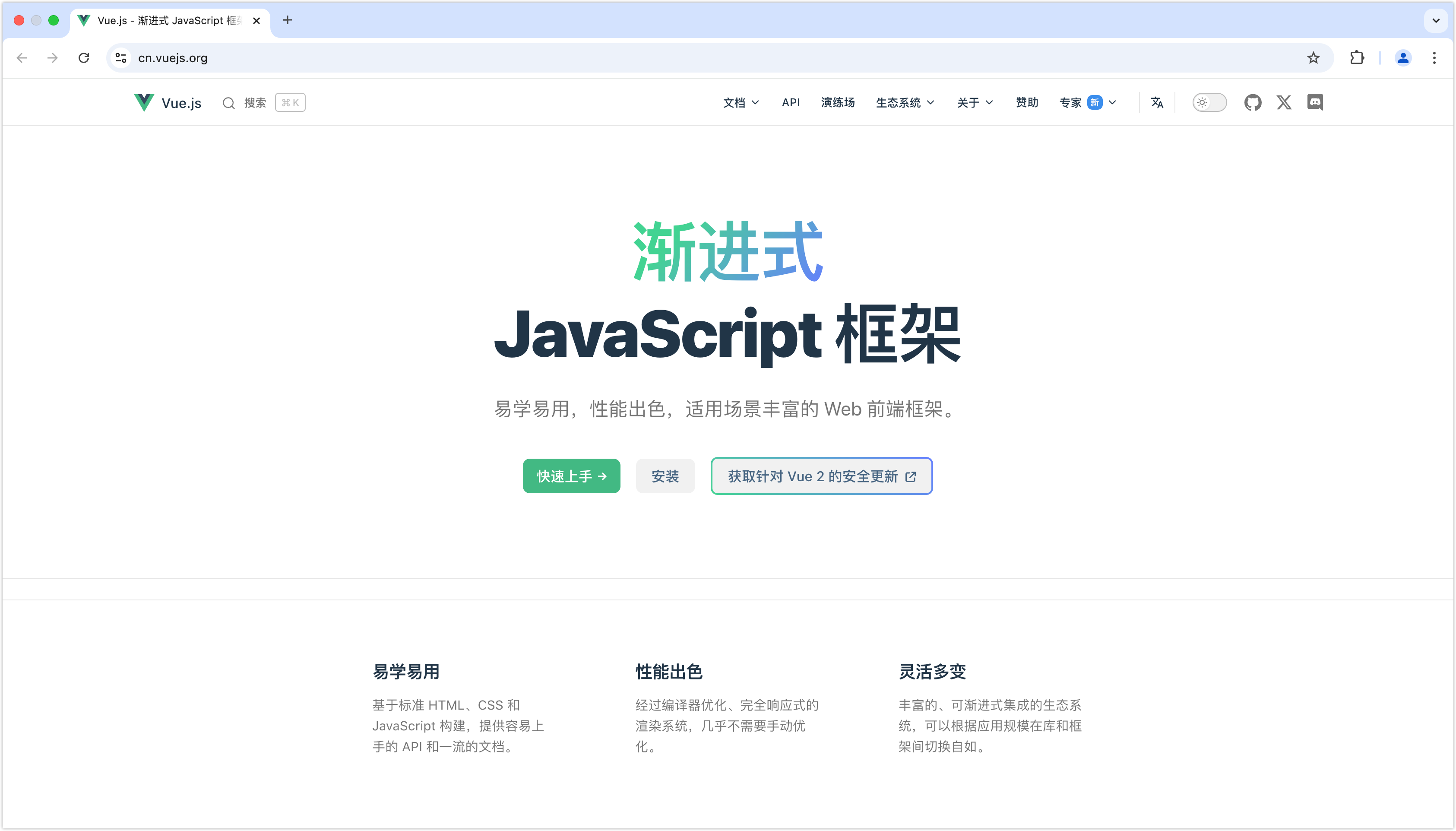Expand the 生态系统 dropdown
This screenshot has width=1456, height=831.
click(904, 102)
